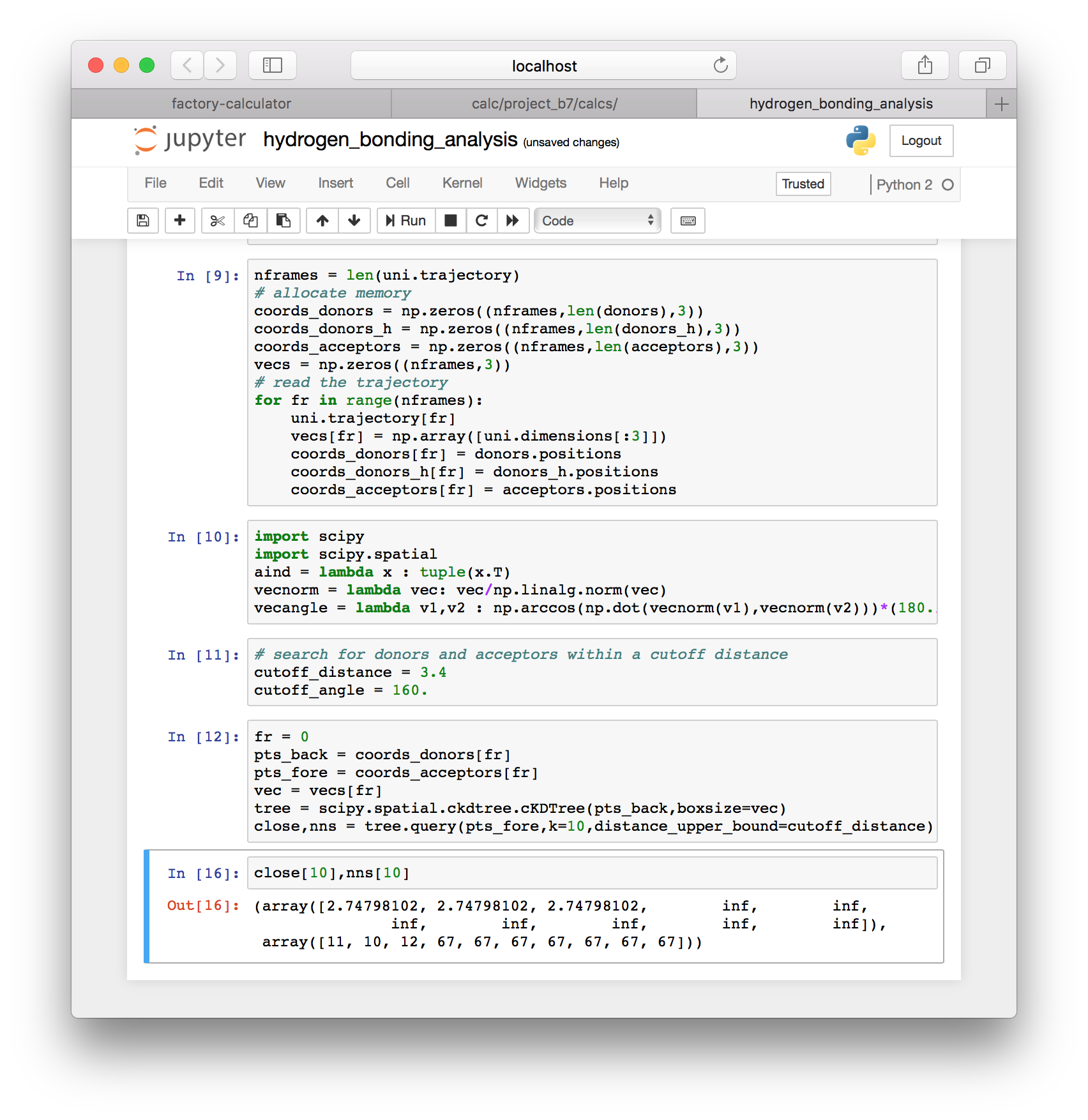Open the Cell menu
Viewport: 1088px width, 1120px height.
[397, 183]
